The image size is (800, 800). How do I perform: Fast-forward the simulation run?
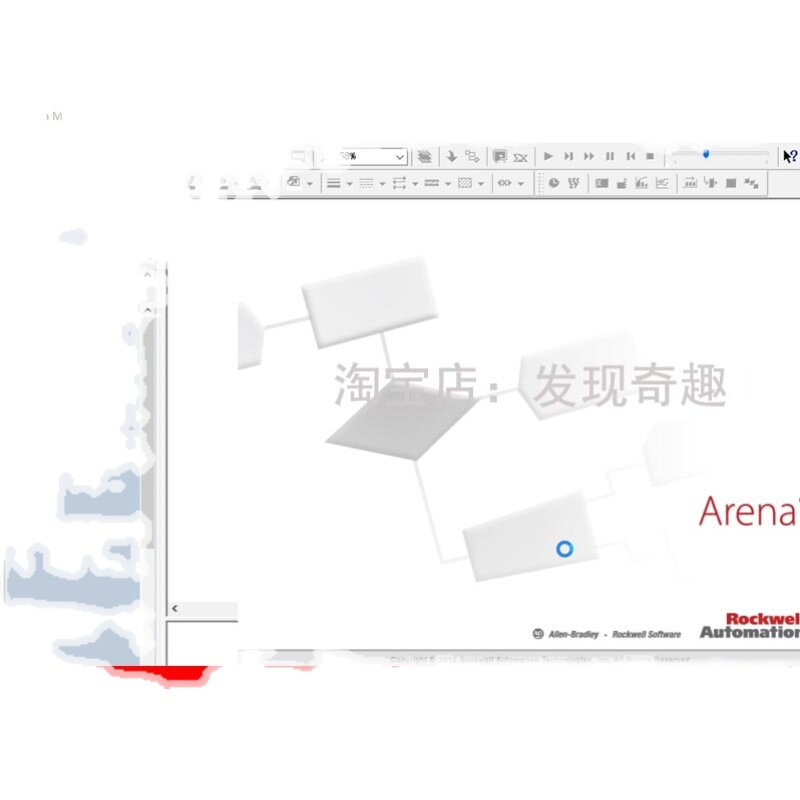tap(589, 156)
